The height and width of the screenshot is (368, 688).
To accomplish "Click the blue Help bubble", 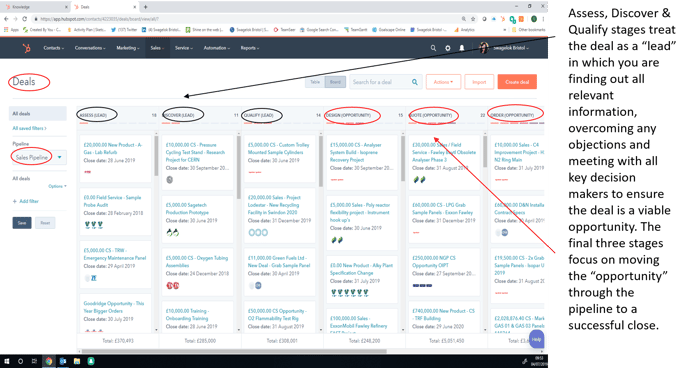I will (x=536, y=339).
